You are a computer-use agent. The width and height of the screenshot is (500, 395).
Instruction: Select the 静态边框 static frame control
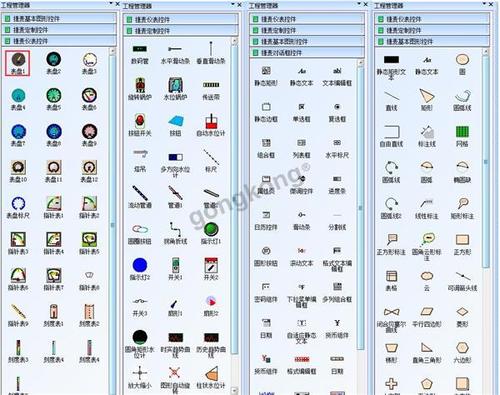(x=266, y=113)
